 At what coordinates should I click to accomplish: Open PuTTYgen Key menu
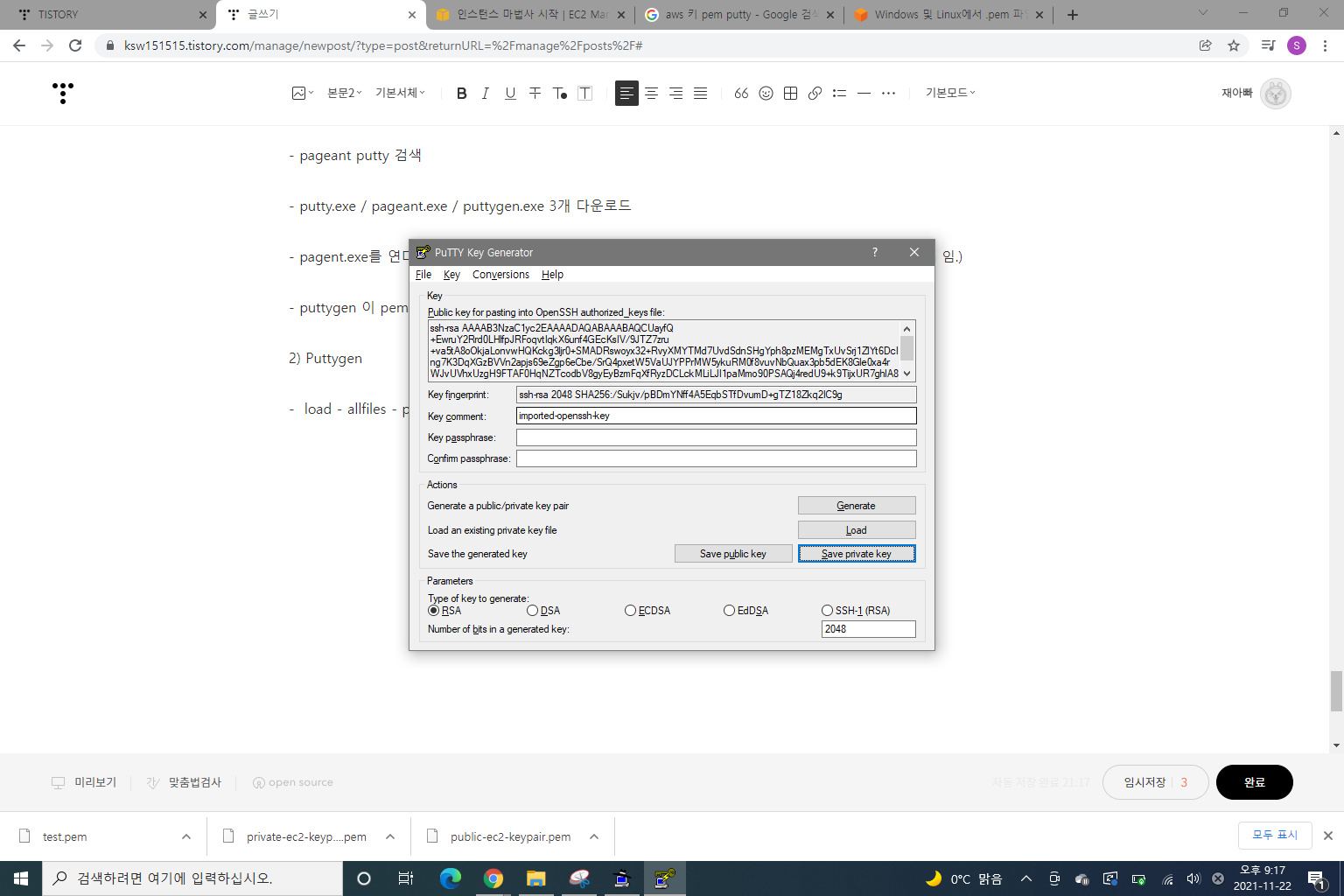(451, 275)
